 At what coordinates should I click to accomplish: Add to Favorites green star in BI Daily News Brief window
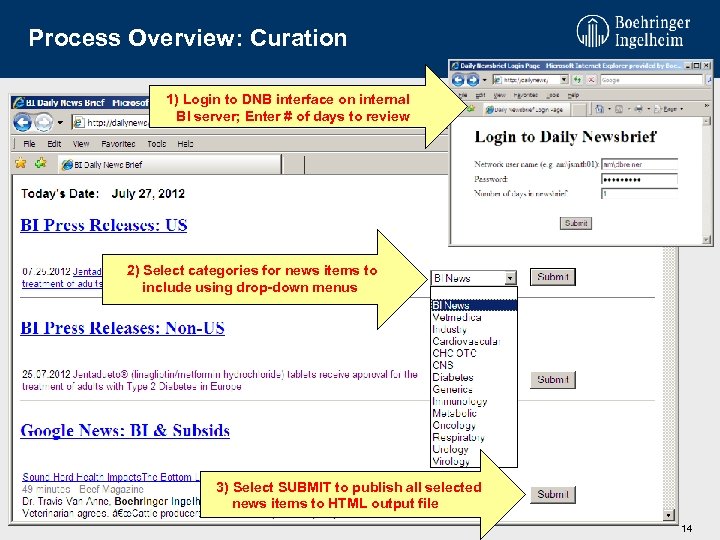point(40,163)
